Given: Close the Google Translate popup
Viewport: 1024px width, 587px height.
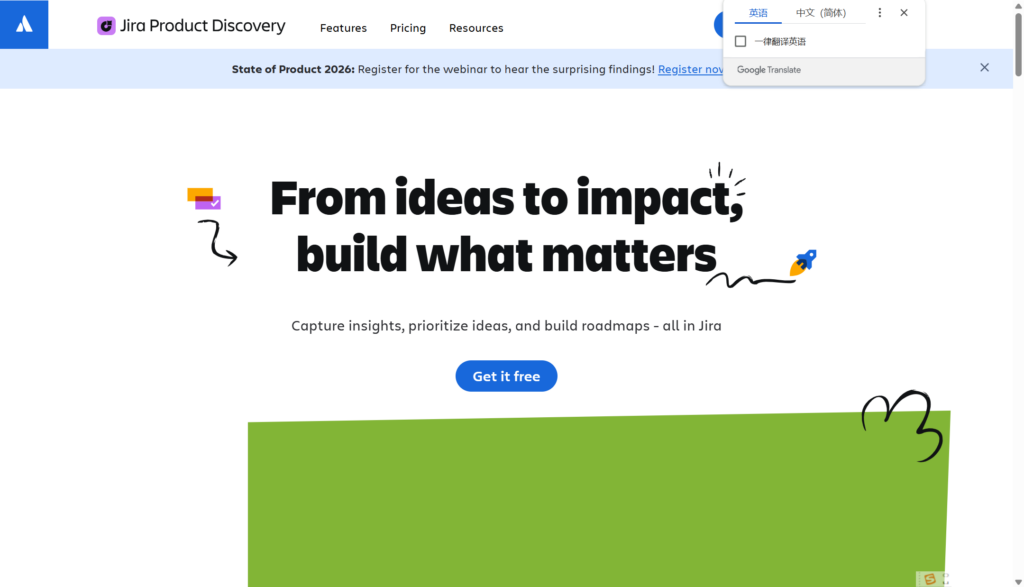Looking at the screenshot, I should click(904, 13).
